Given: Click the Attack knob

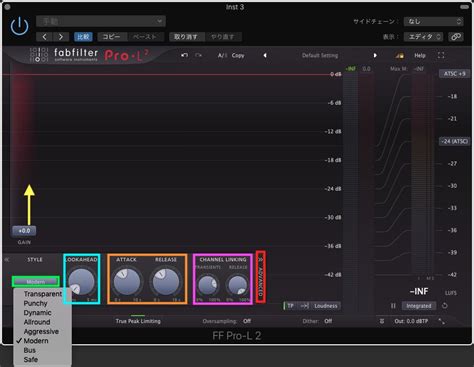Looking at the screenshot, I should (x=127, y=282).
